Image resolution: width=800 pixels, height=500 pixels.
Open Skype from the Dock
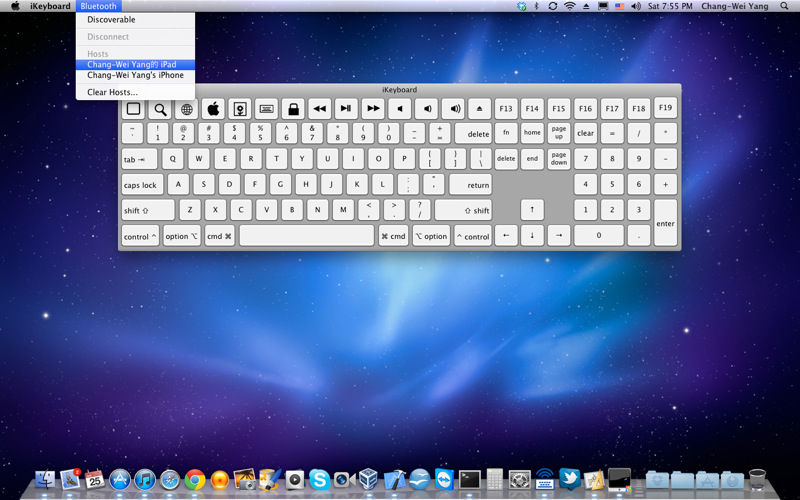coord(319,480)
